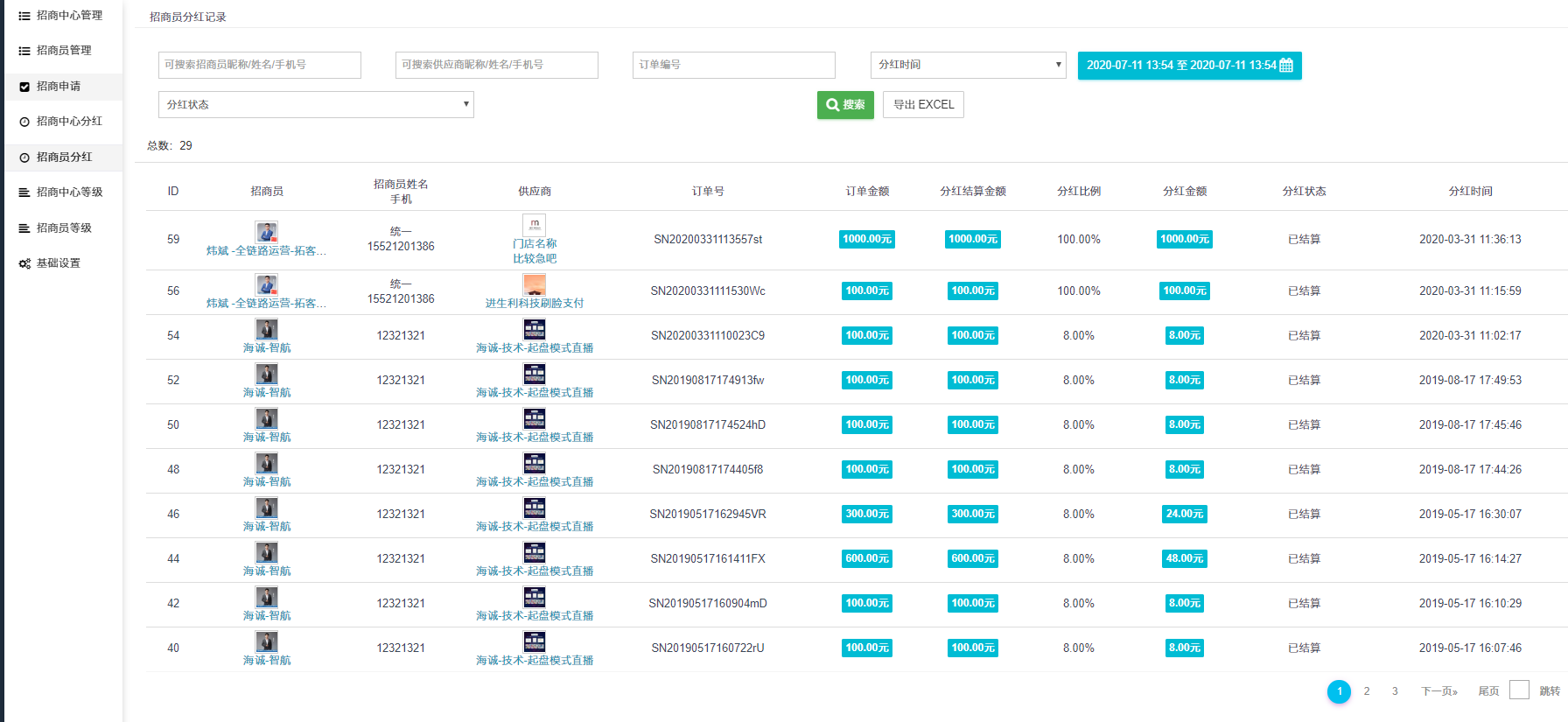
Task: Go to page 2 in pagination
Action: tap(1367, 691)
